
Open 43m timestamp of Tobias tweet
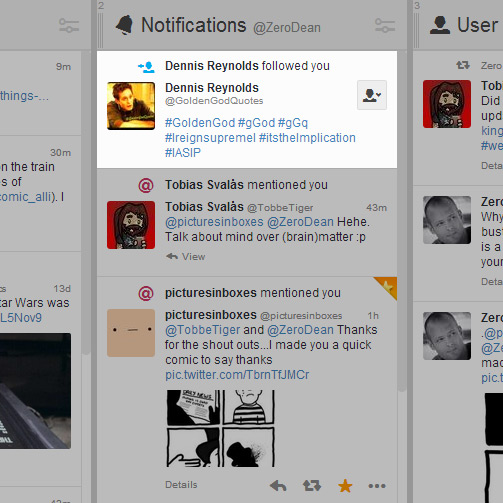[x=376, y=208]
